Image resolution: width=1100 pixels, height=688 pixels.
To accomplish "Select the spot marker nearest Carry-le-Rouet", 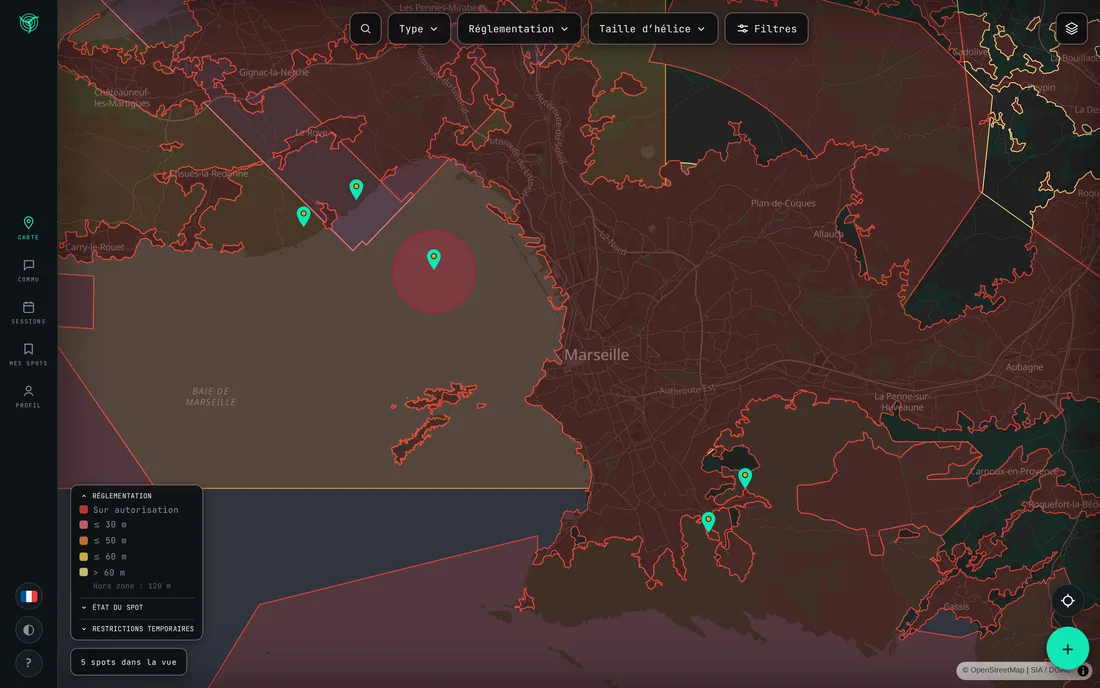I will (x=303, y=215).
